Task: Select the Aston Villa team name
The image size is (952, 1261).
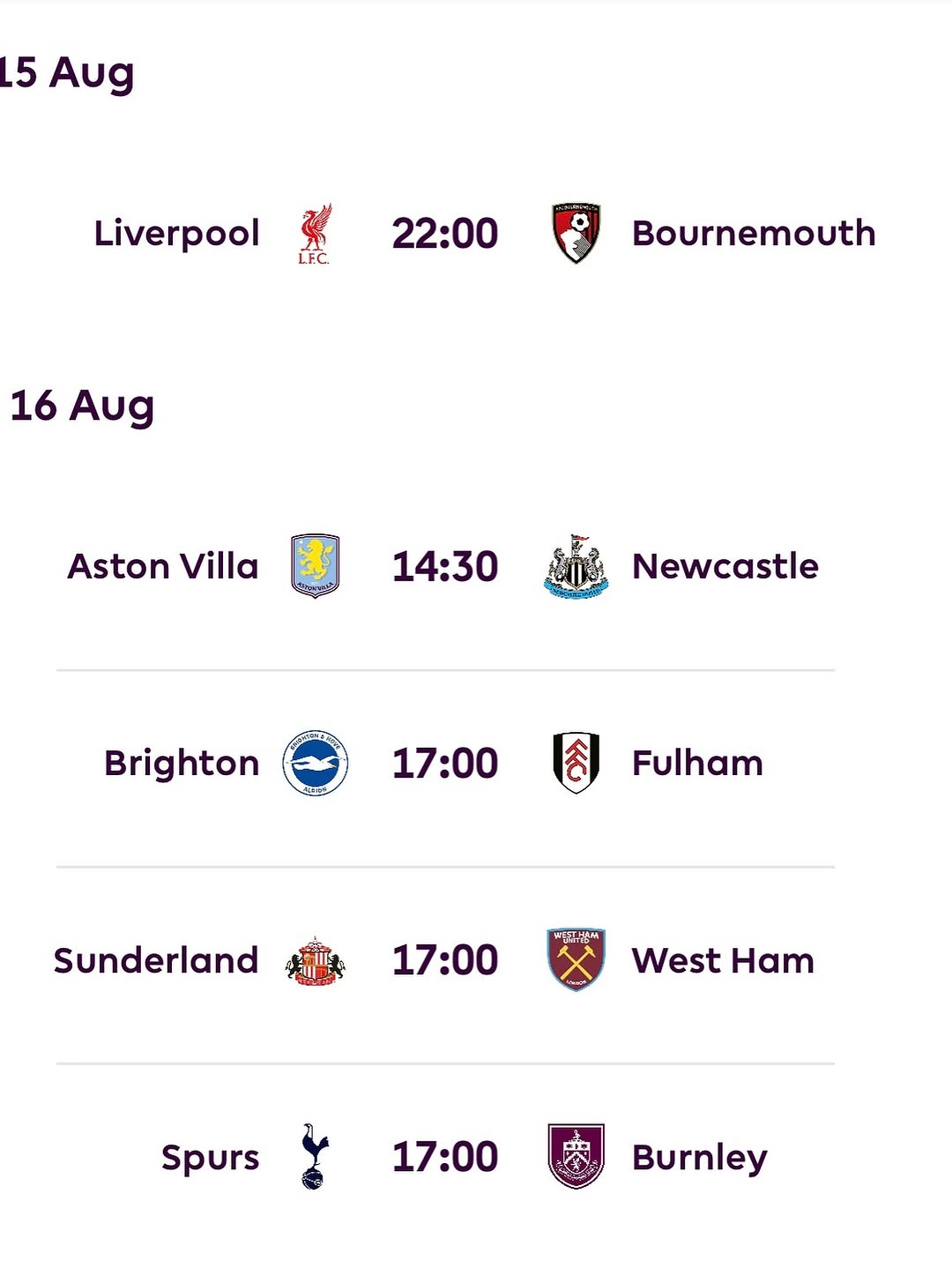Action: (x=163, y=566)
